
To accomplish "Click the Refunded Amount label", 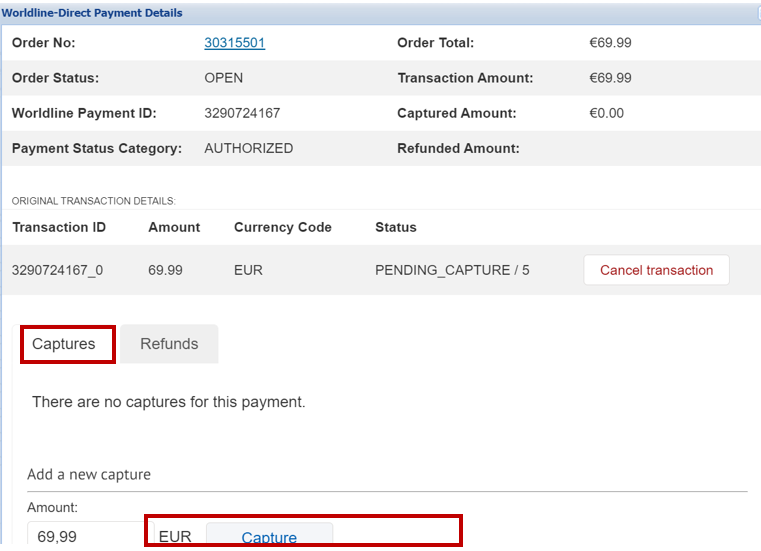I will (458, 148).
